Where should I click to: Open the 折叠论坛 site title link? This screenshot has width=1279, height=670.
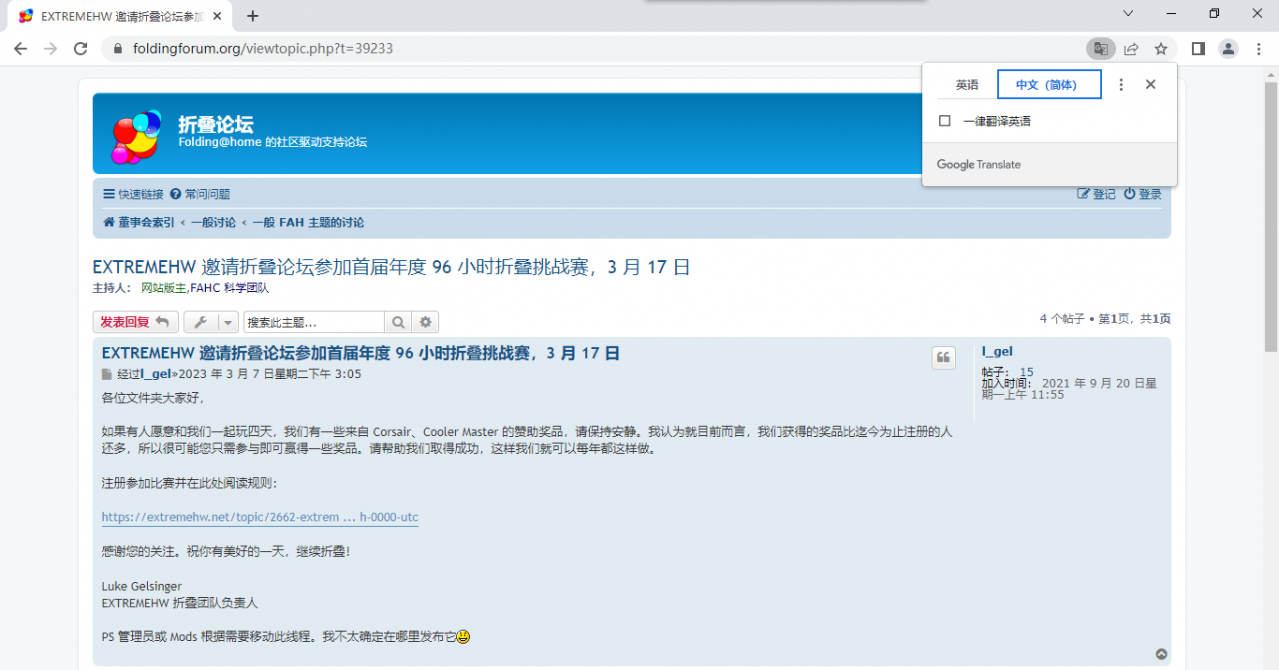216,125
